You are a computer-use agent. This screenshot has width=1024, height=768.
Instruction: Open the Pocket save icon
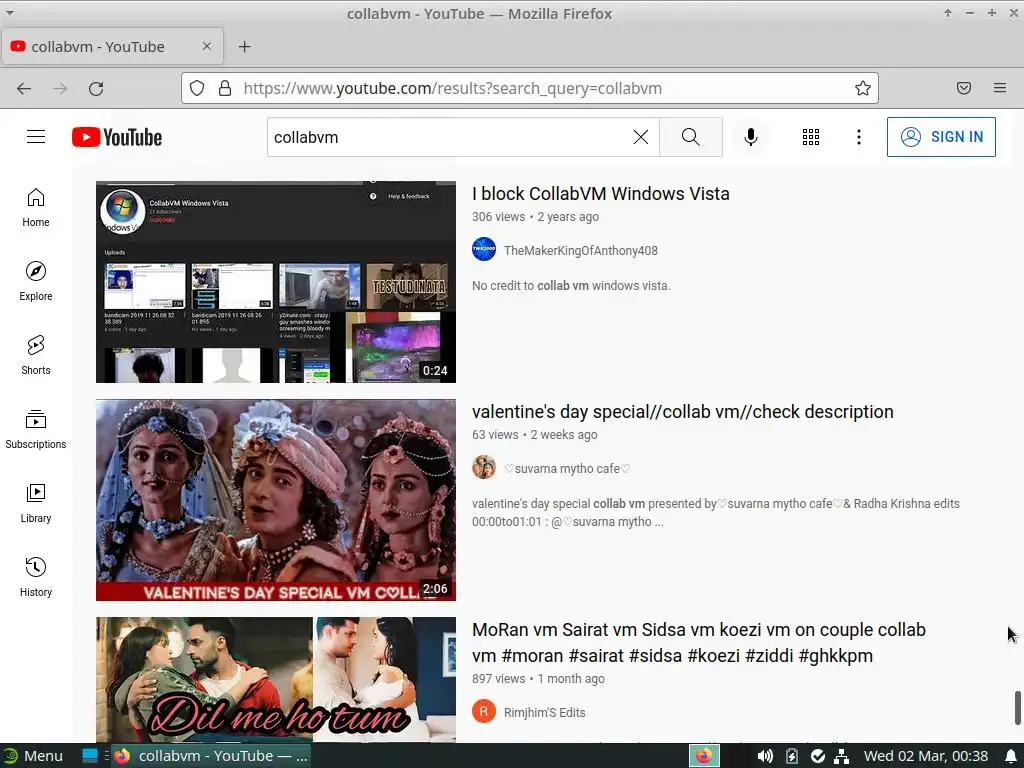(x=964, y=88)
